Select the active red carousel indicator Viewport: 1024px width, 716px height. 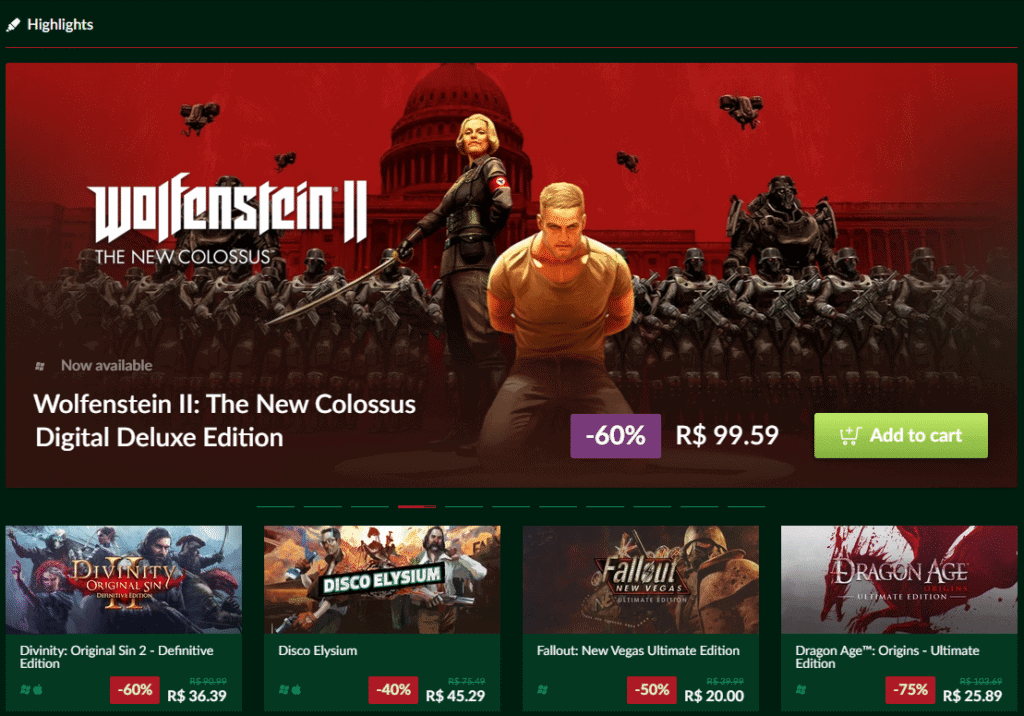coord(417,506)
